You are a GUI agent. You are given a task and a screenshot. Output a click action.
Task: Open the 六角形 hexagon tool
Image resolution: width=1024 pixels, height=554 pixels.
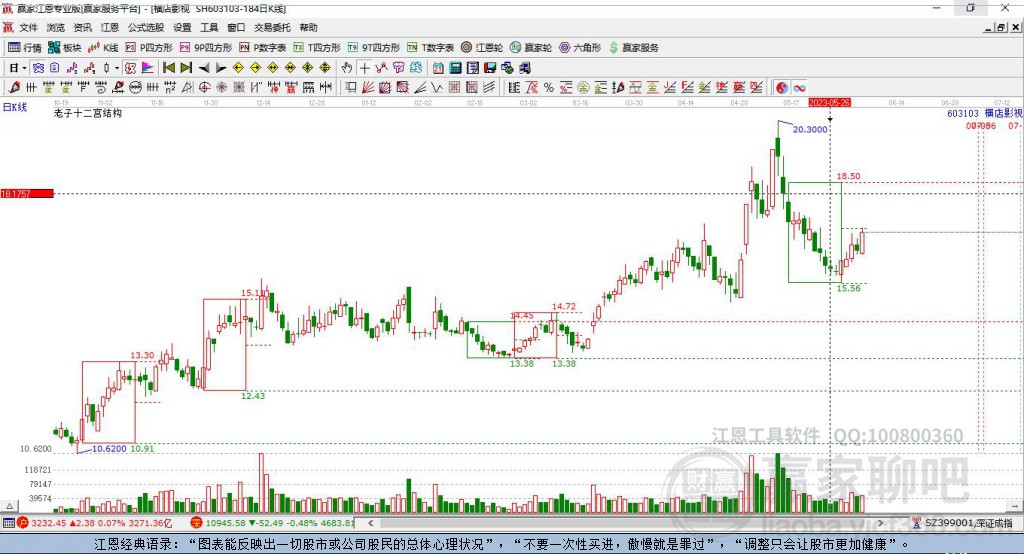580,48
